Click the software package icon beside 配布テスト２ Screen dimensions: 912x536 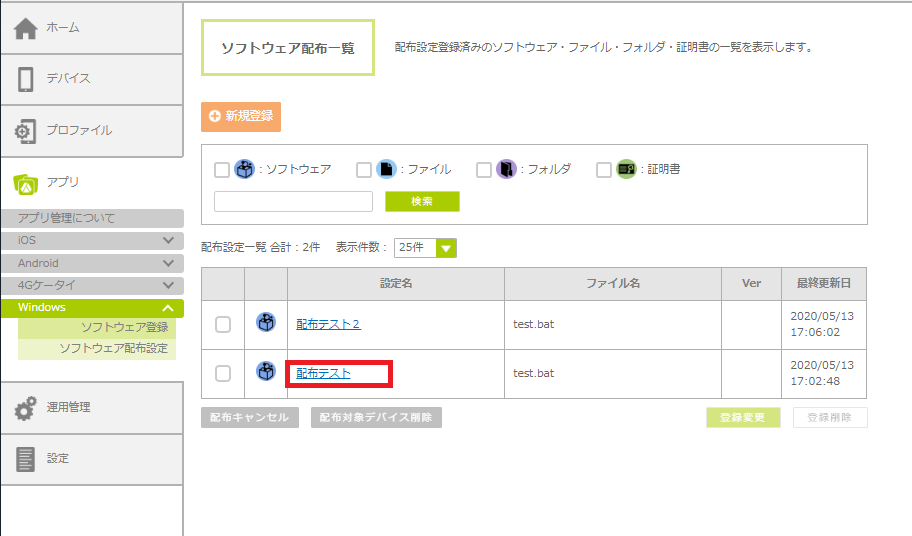[266, 323]
